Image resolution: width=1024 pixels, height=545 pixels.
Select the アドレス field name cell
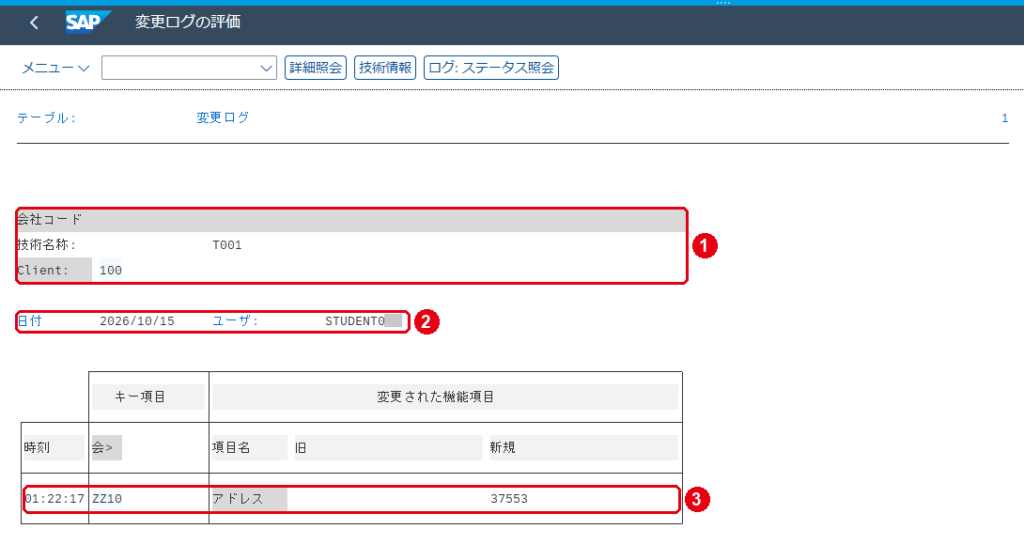[249, 499]
